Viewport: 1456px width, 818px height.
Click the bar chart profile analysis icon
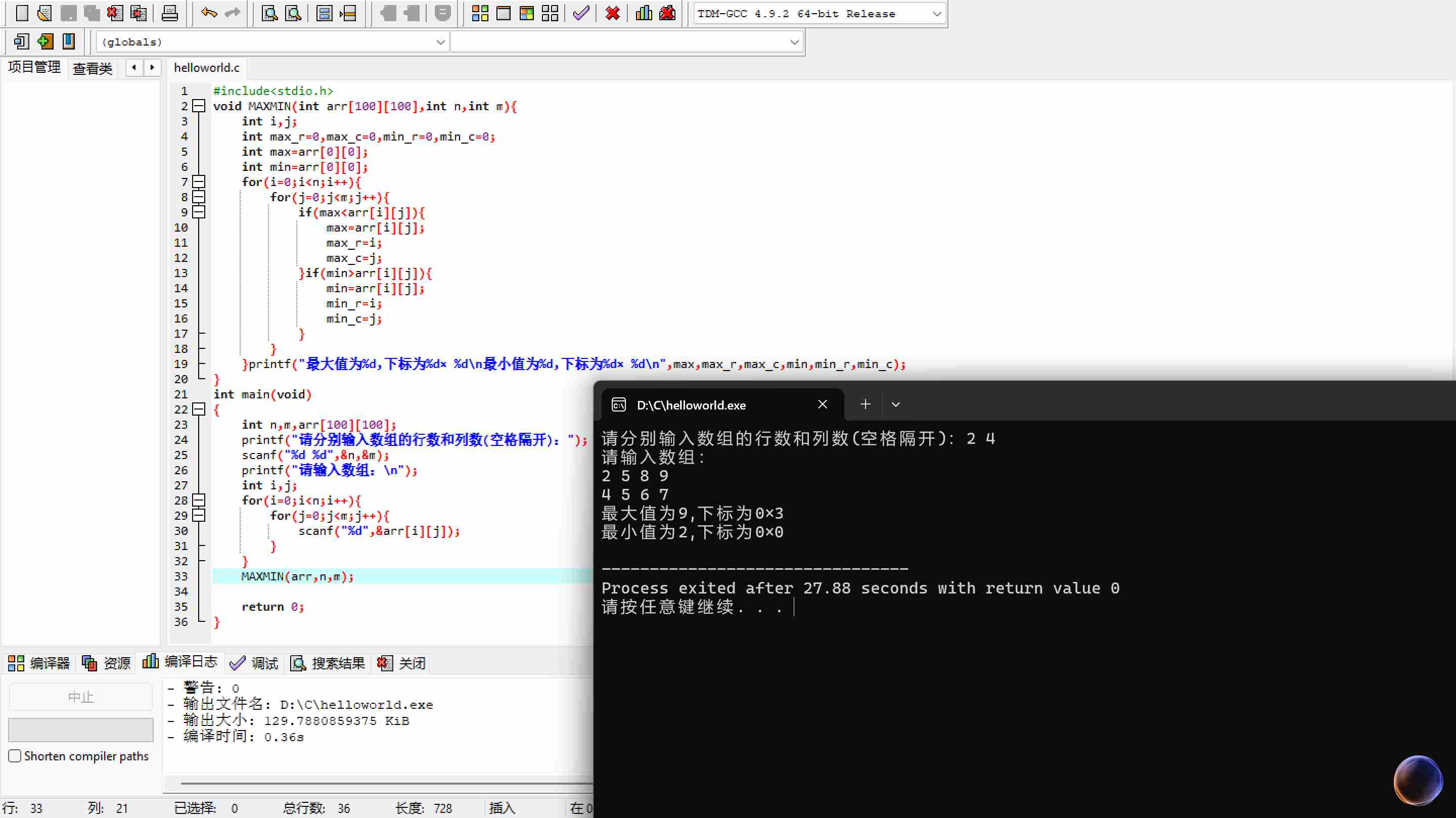(x=644, y=13)
